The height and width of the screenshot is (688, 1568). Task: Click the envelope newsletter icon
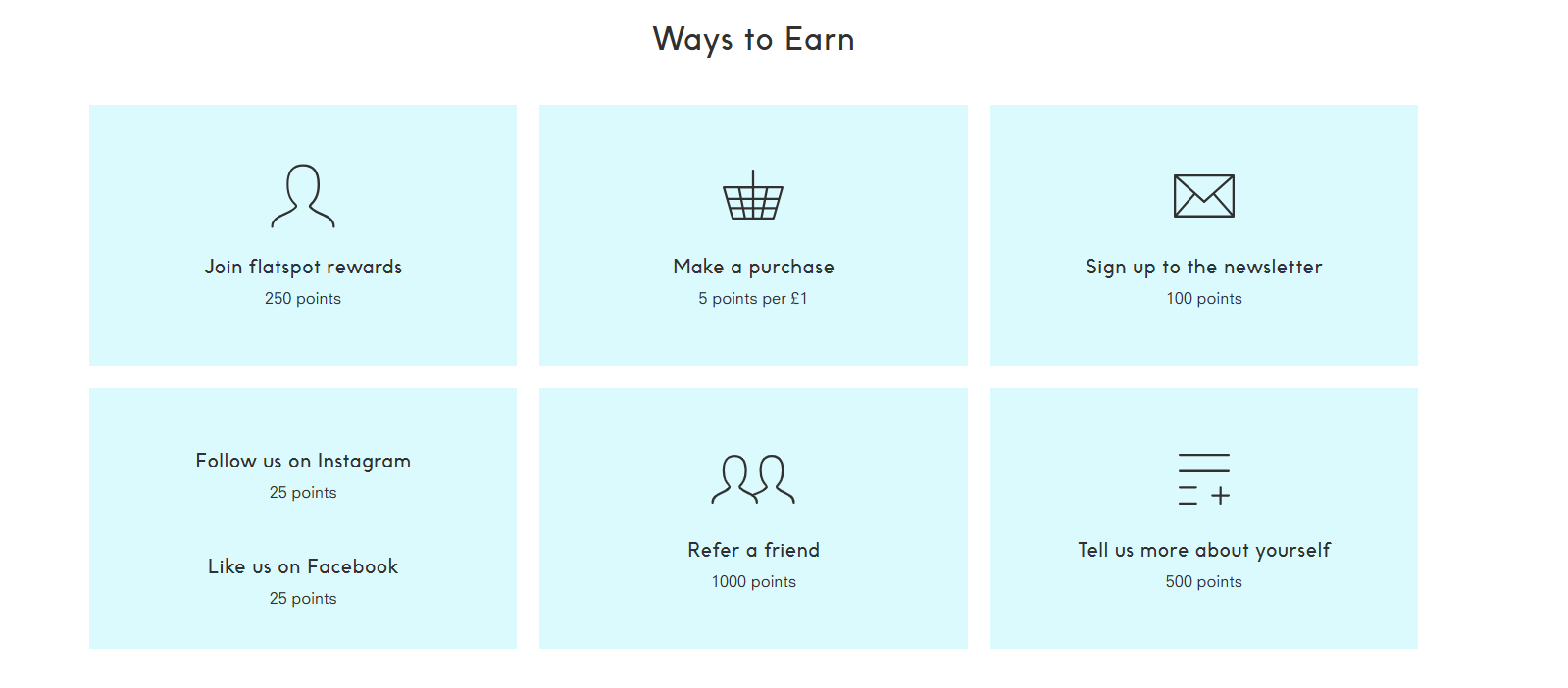point(1204,196)
